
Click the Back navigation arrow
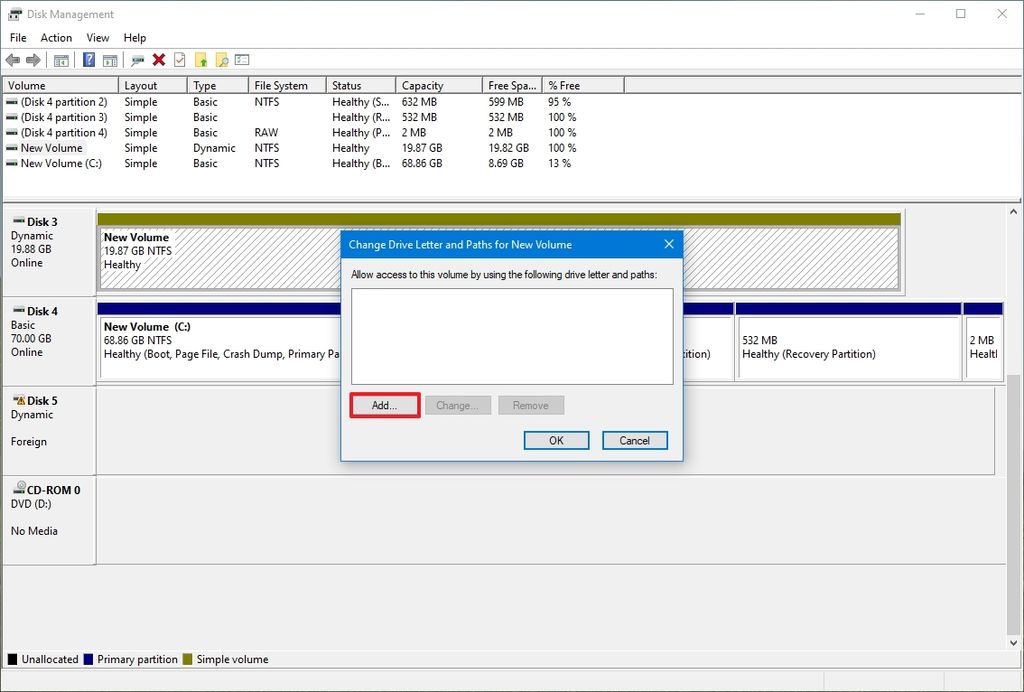[x=12, y=59]
